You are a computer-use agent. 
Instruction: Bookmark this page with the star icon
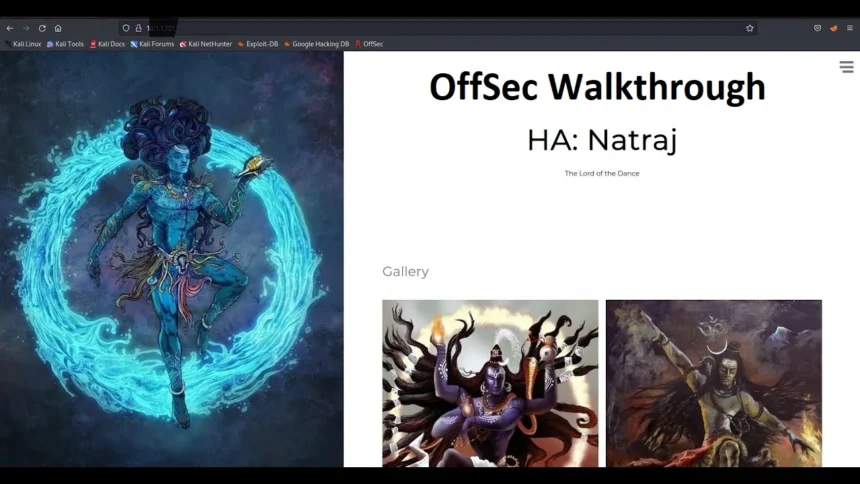tap(749, 28)
